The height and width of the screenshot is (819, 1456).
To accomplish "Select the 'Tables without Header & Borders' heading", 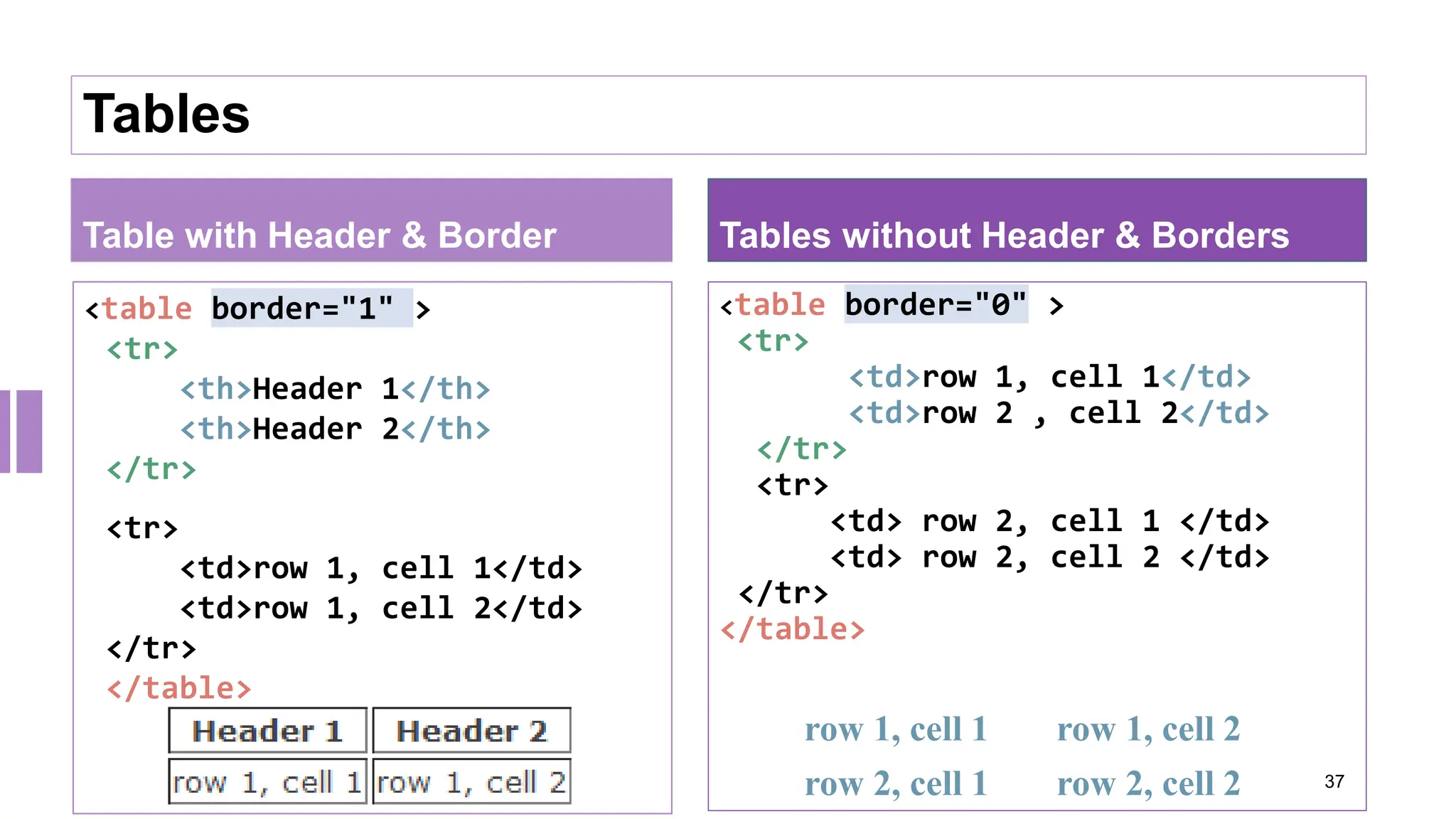I will tap(1004, 235).
